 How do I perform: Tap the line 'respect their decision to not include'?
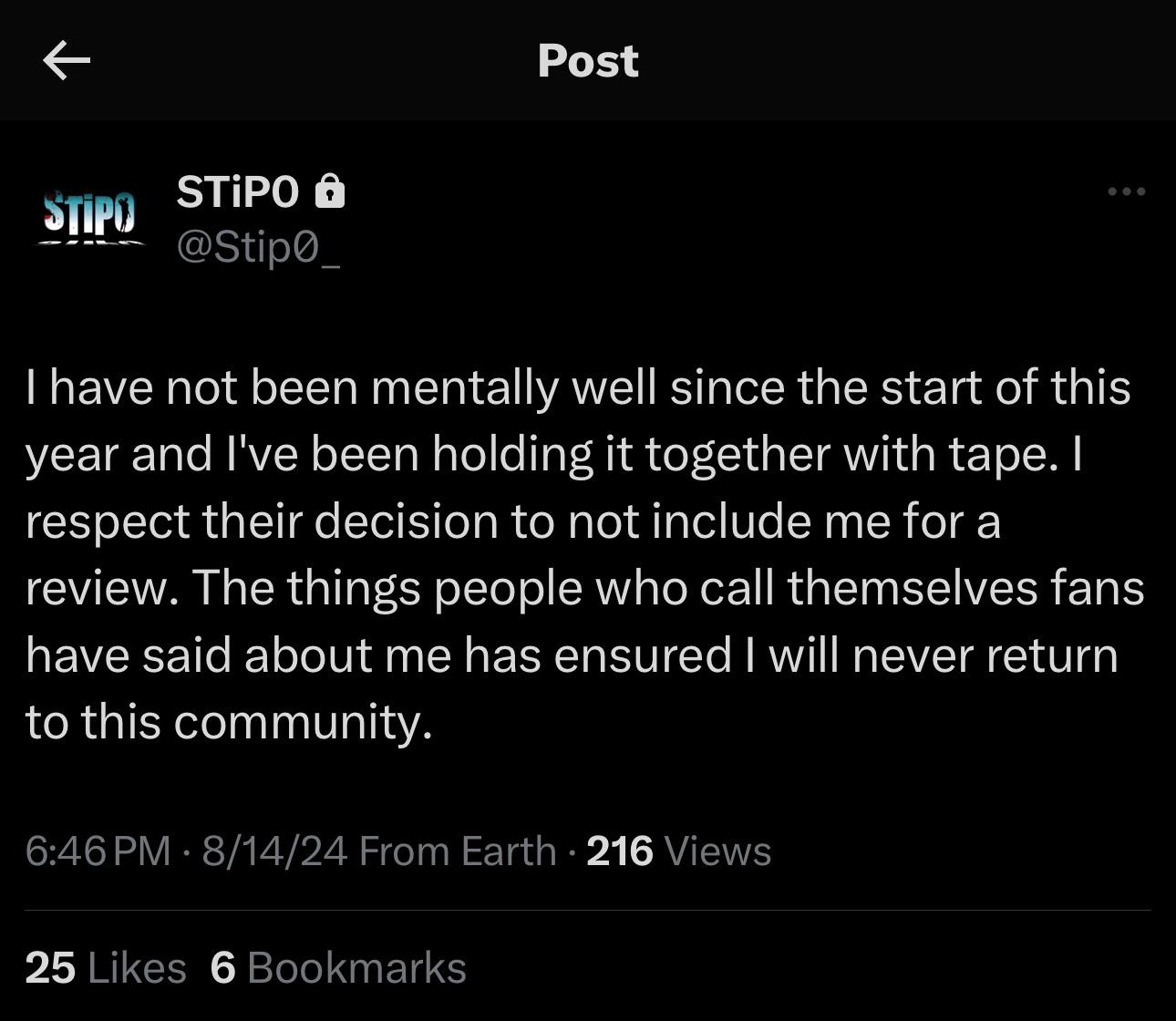point(513,521)
